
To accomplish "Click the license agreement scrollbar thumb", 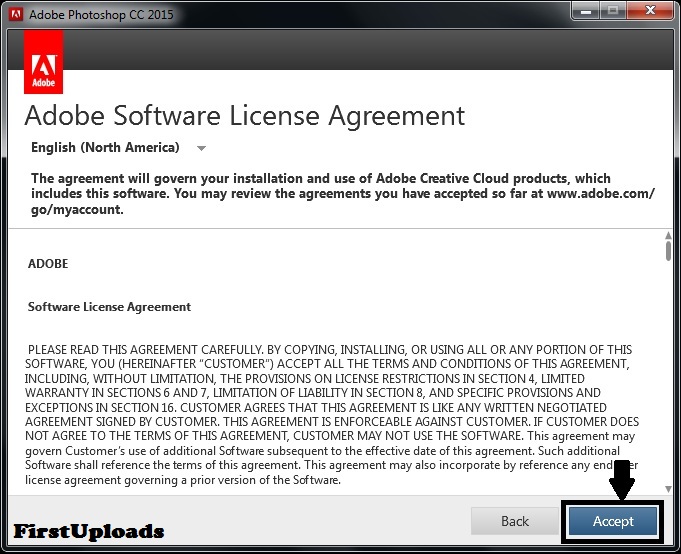I will (x=668, y=250).
